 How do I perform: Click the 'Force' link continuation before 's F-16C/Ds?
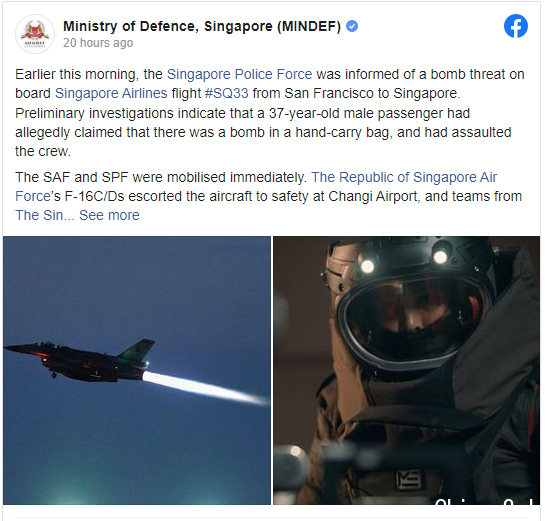pyautogui.click(x=33, y=196)
